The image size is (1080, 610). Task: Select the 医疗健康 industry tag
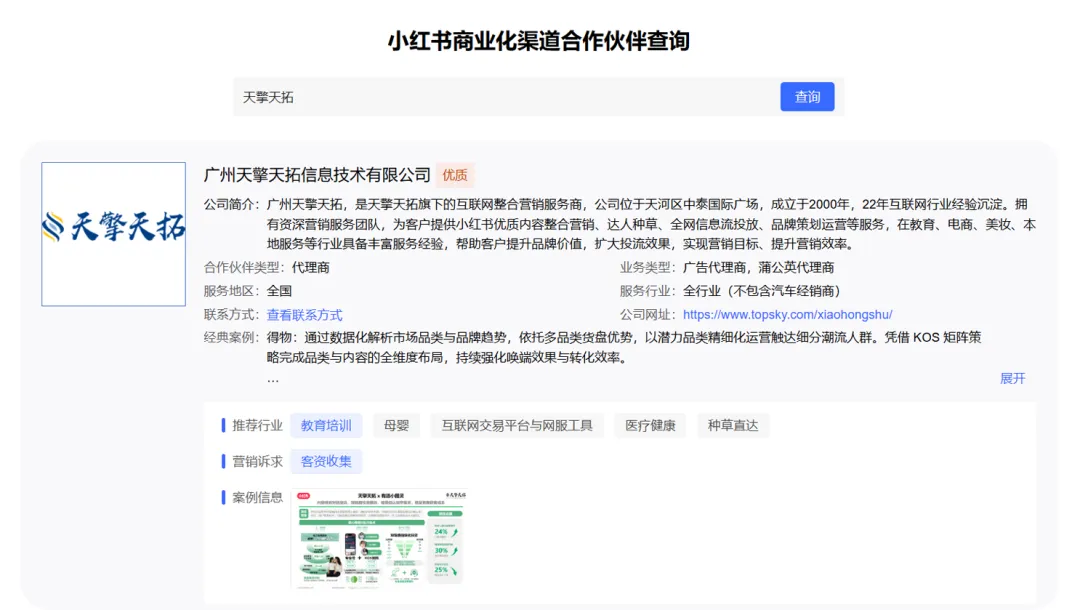tap(650, 425)
